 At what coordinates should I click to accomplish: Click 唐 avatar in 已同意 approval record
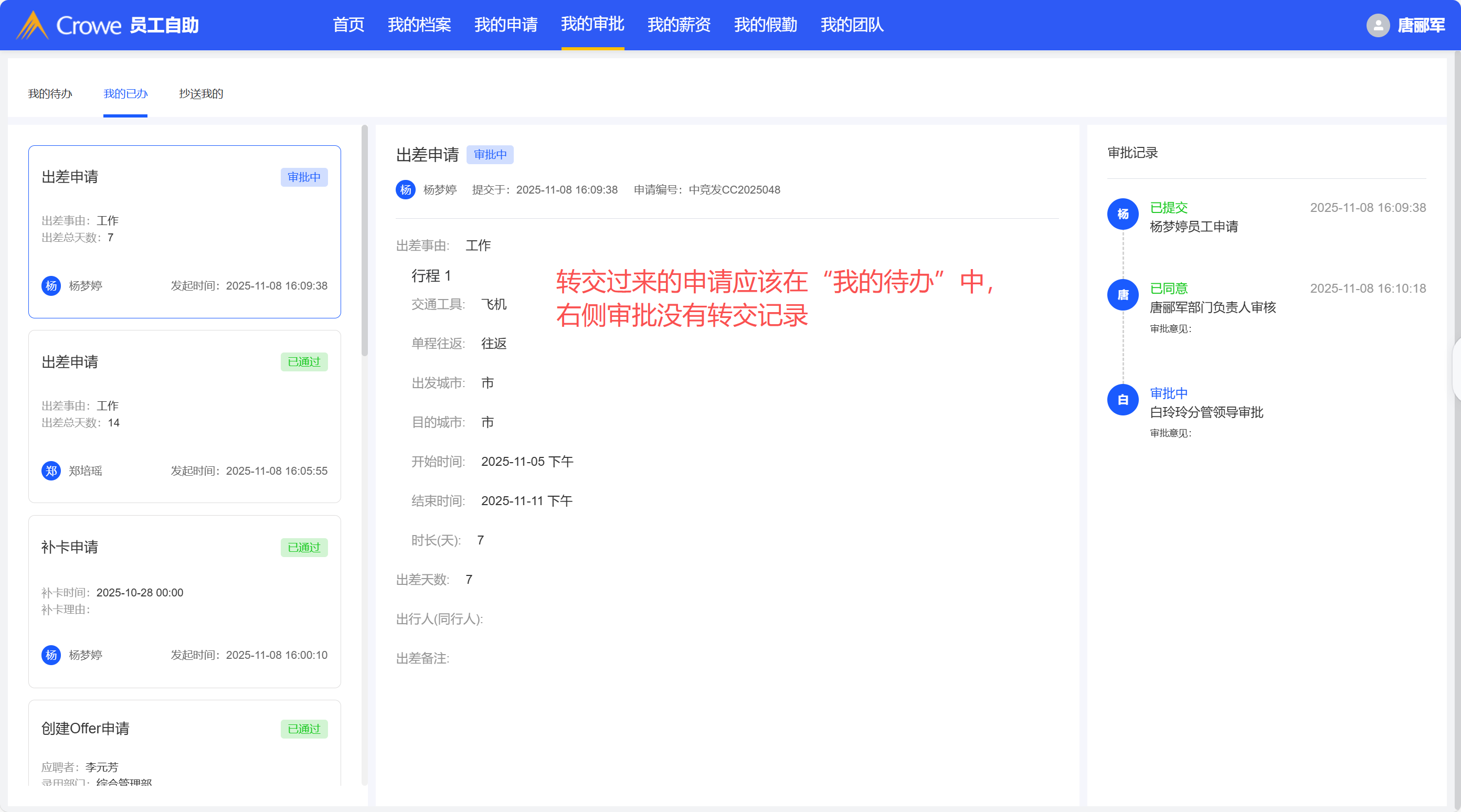[x=1123, y=295]
